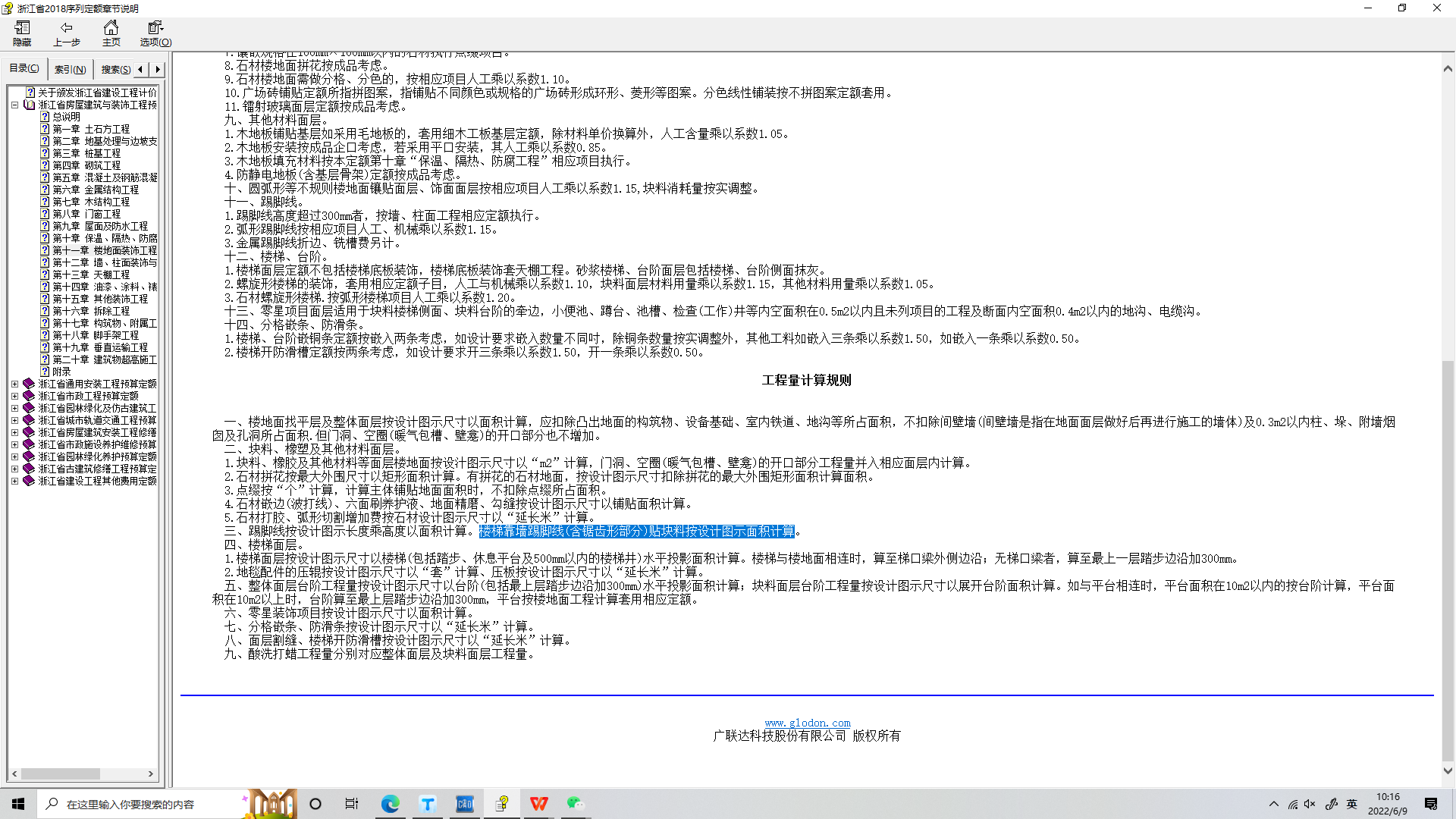Open WeChat from the taskbar
Screen dimensions: 1456x819
576,804
